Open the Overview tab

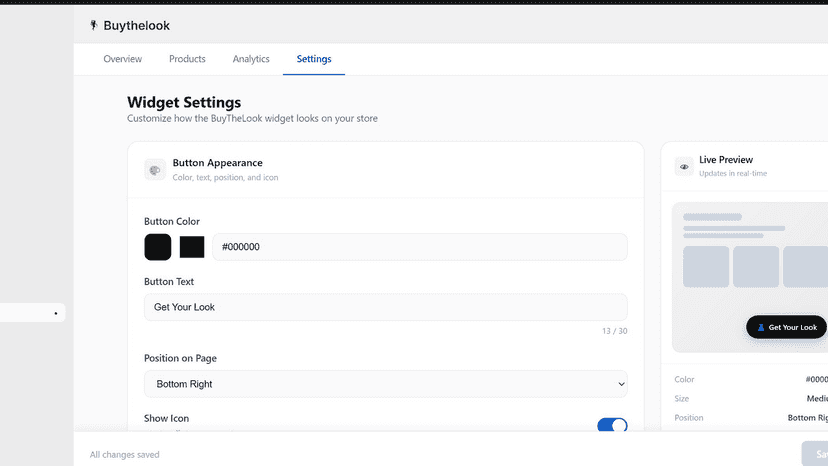tap(123, 59)
